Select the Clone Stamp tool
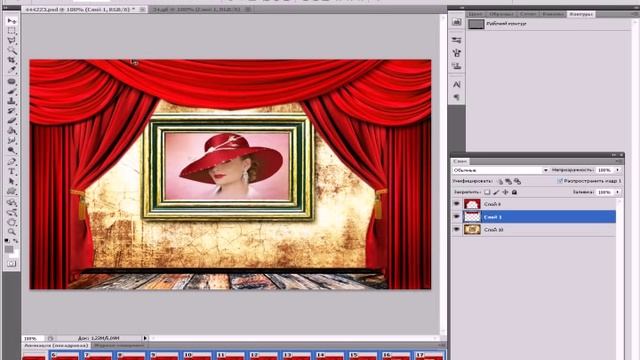 pyautogui.click(x=12, y=101)
